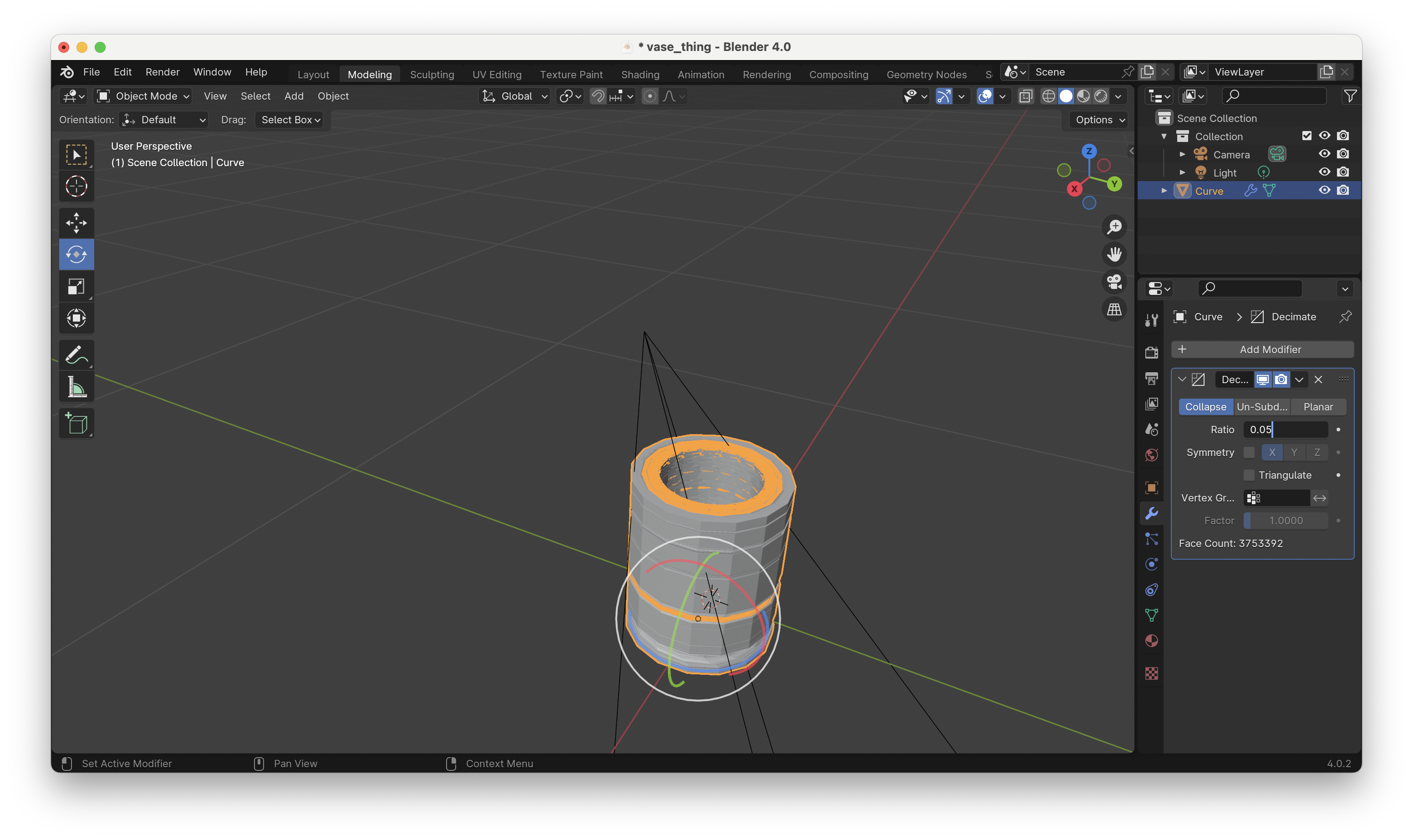Switch to the Sculpting workspace tab
Viewport: 1413px width, 840px height.
[432, 75]
